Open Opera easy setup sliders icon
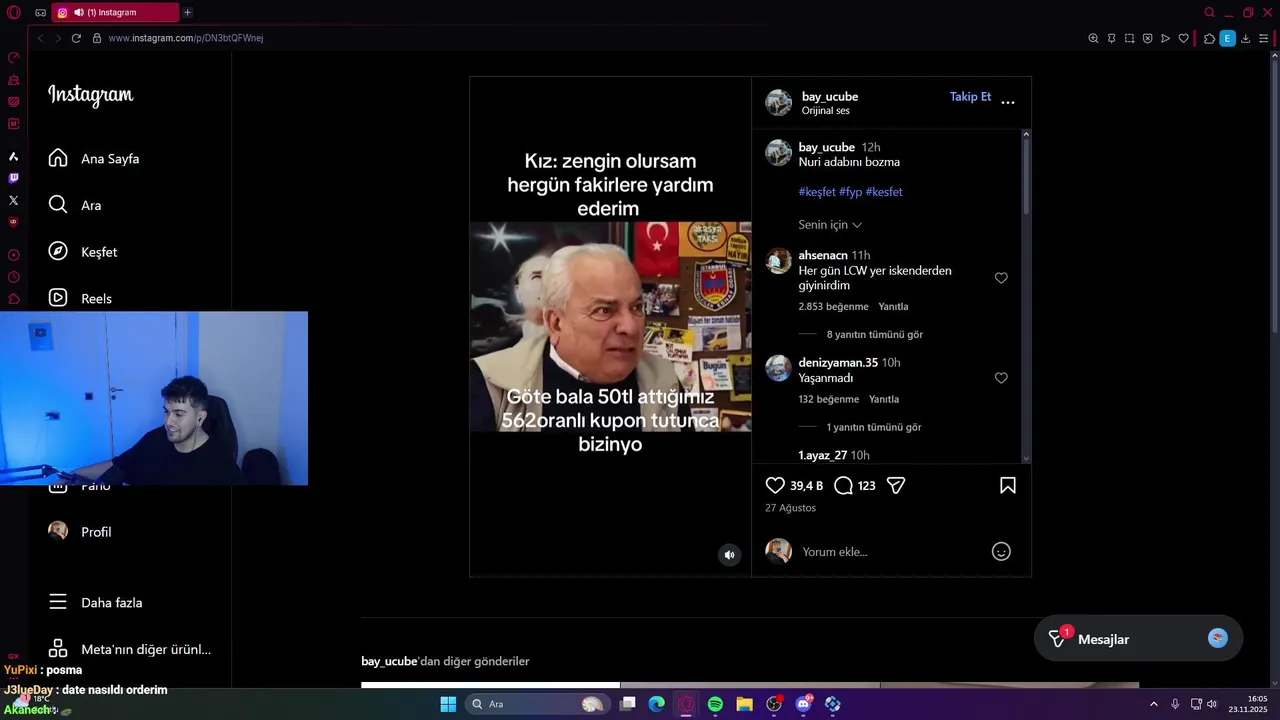 [x=1264, y=38]
